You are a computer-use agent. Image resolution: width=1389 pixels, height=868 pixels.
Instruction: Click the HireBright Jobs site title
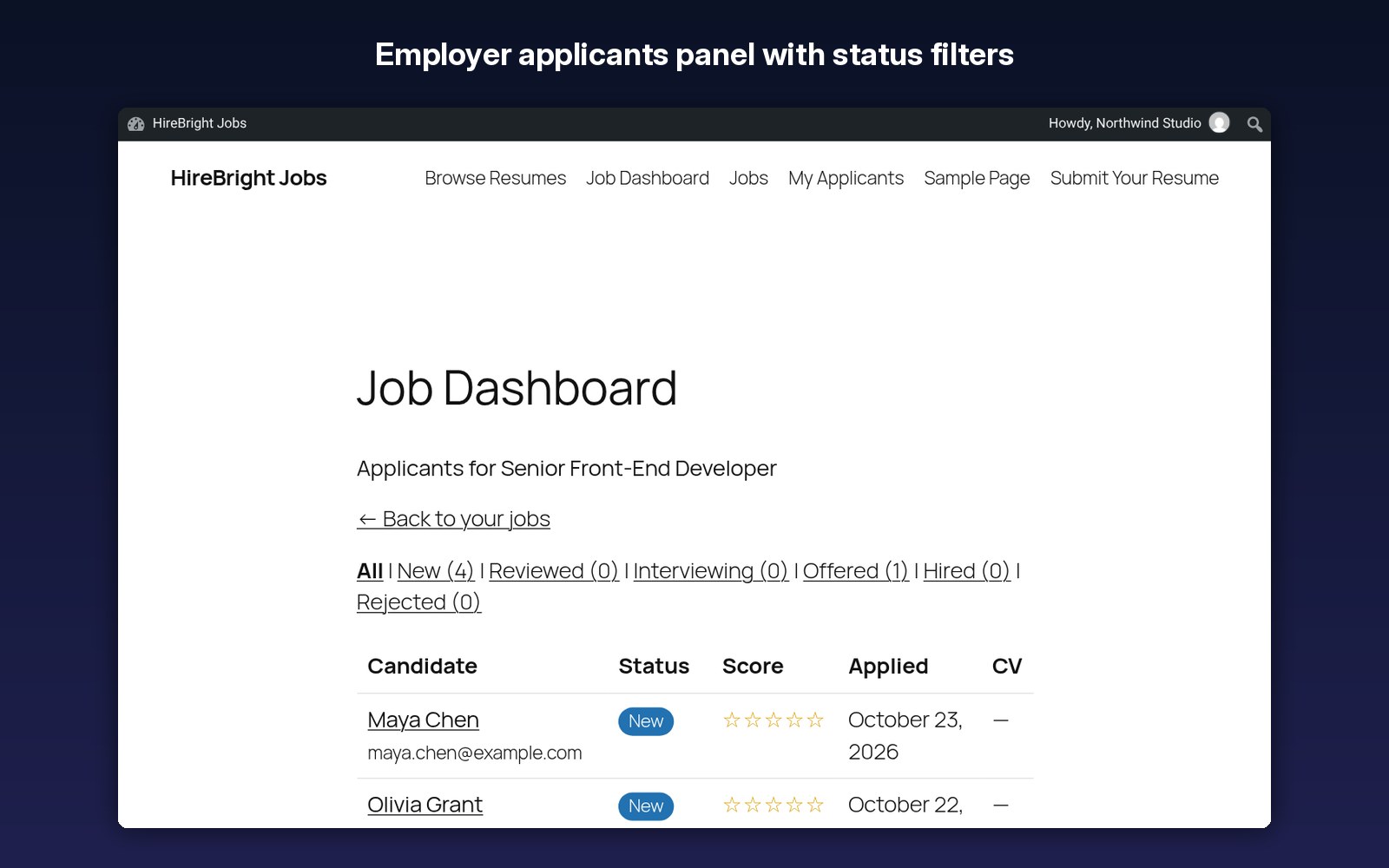tap(249, 178)
